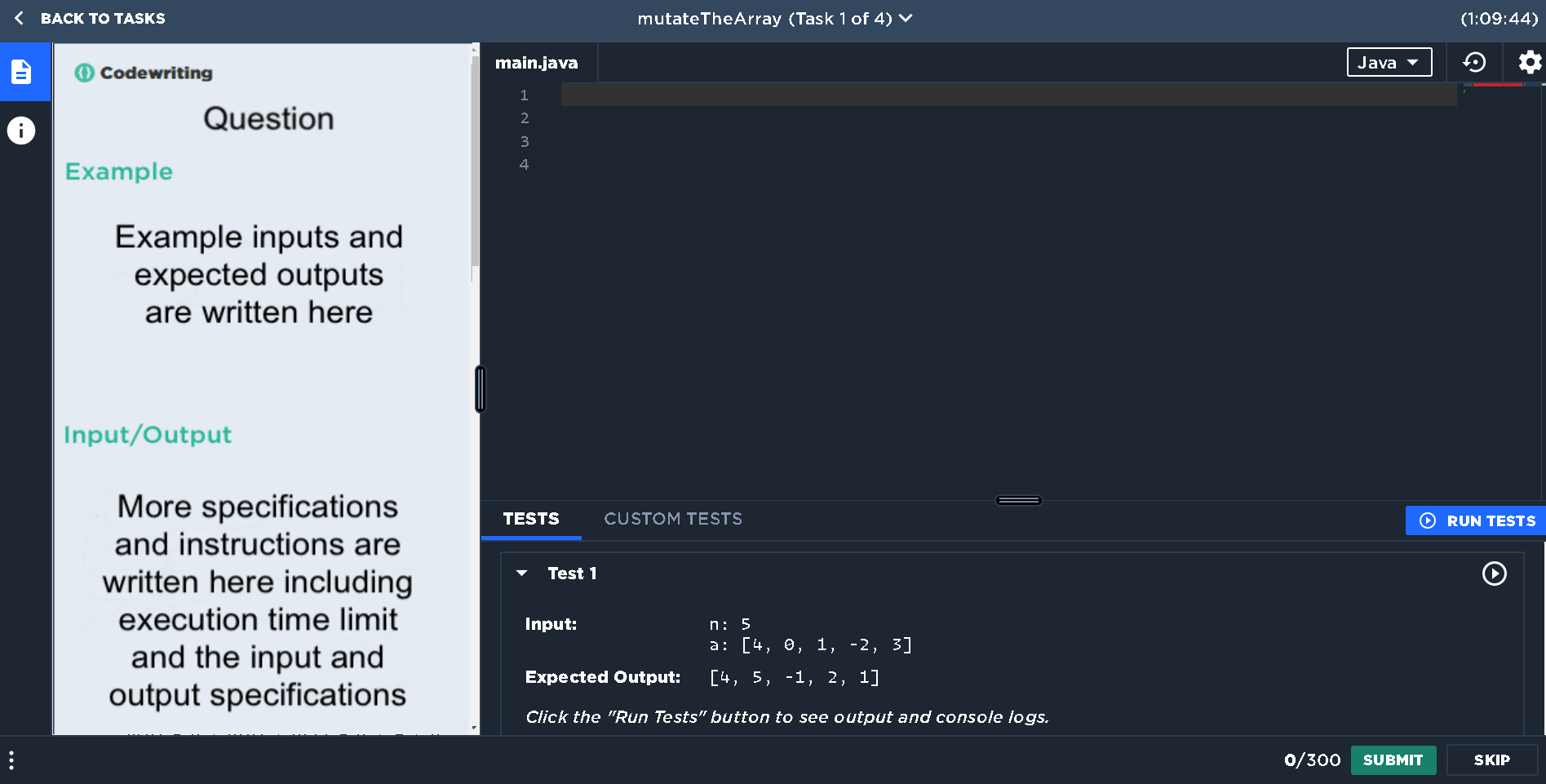Open the three-dot menu at bottom left
This screenshot has width=1546, height=784.
[x=11, y=760]
